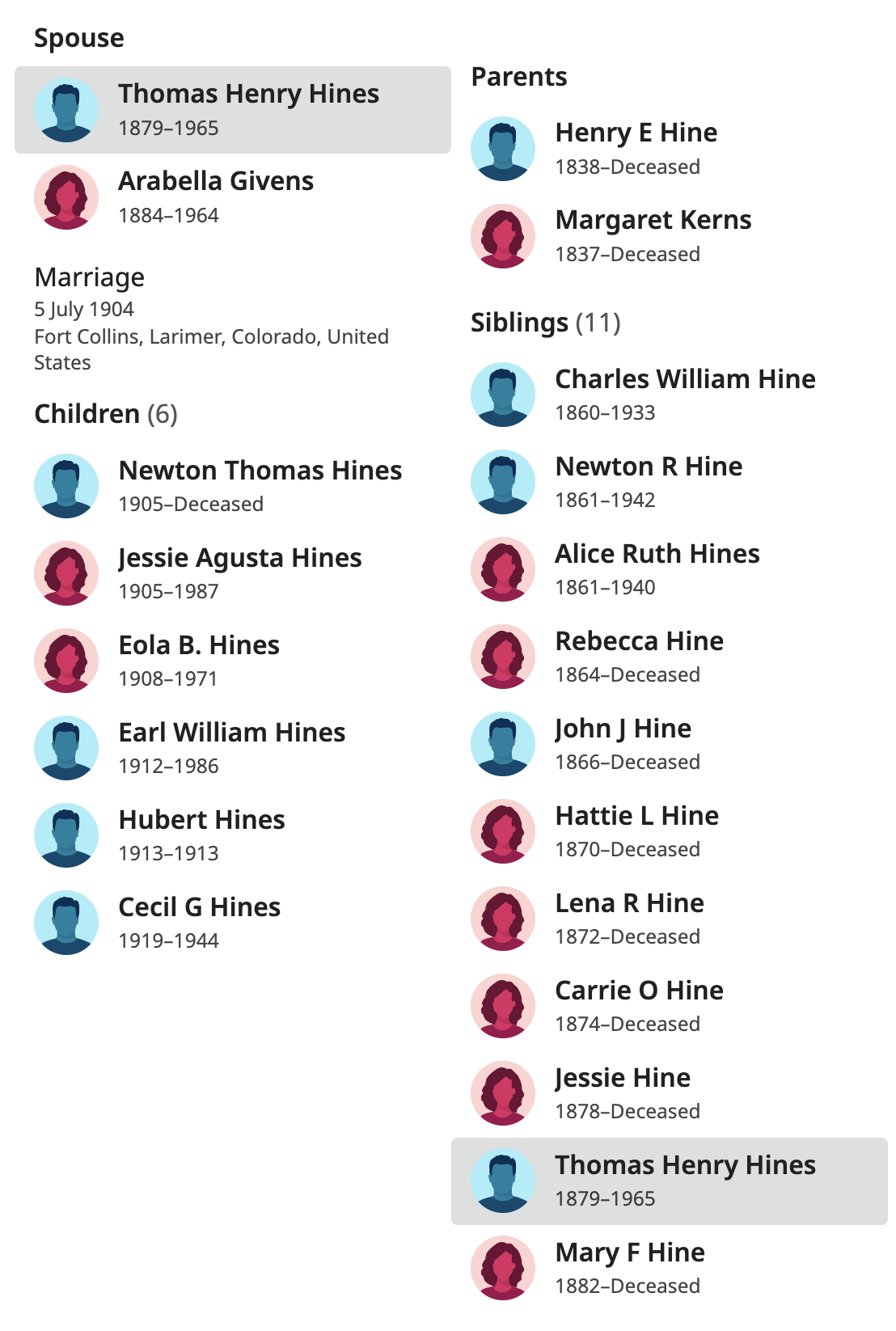The height and width of the screenshot is (1331, 896).
Task: Click Margaret Kerns avatar icon
Action: [x=503, y=236]
